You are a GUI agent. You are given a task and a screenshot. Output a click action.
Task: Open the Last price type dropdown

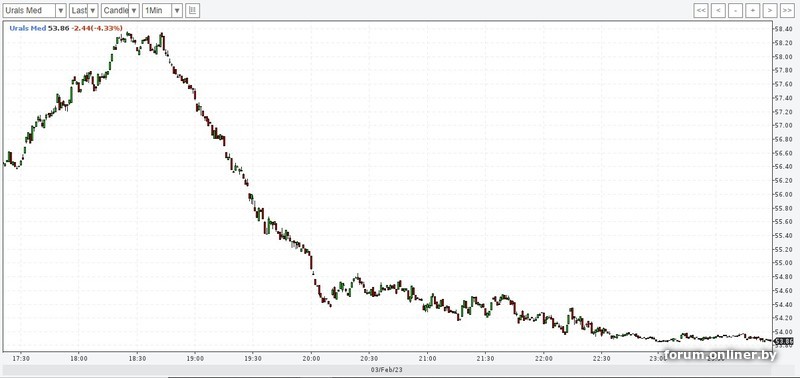84,10
